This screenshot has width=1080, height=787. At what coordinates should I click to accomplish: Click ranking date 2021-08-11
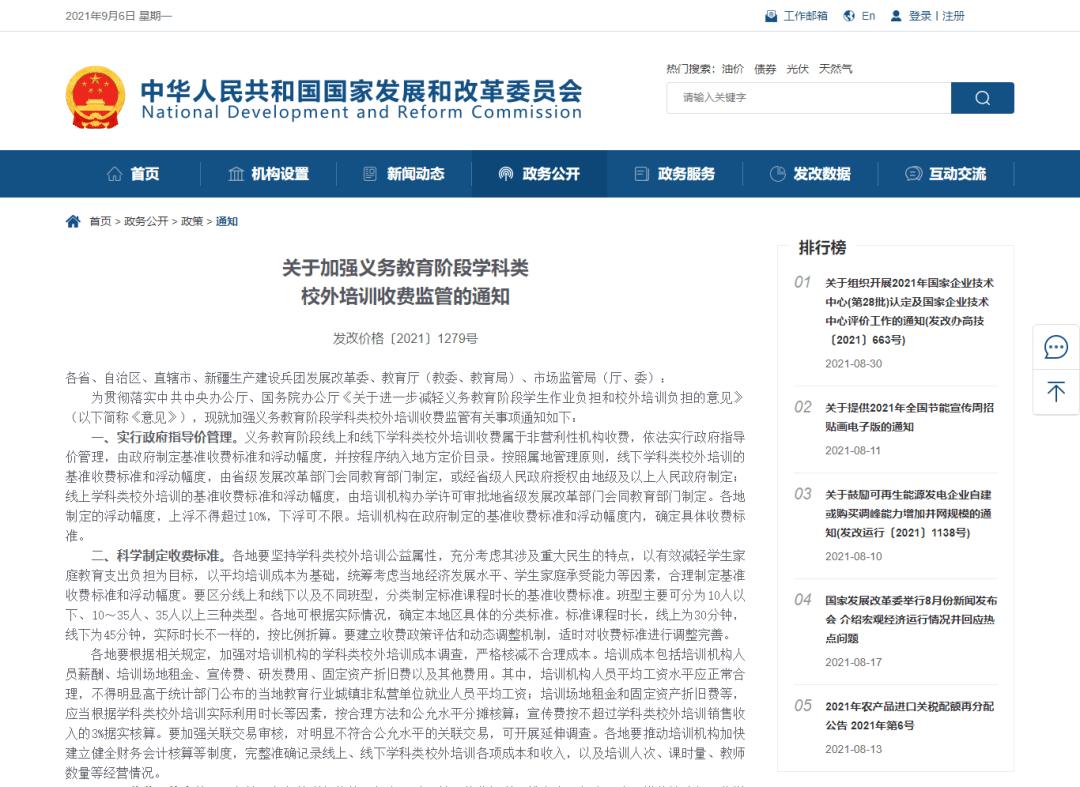[x=853, y=450]
